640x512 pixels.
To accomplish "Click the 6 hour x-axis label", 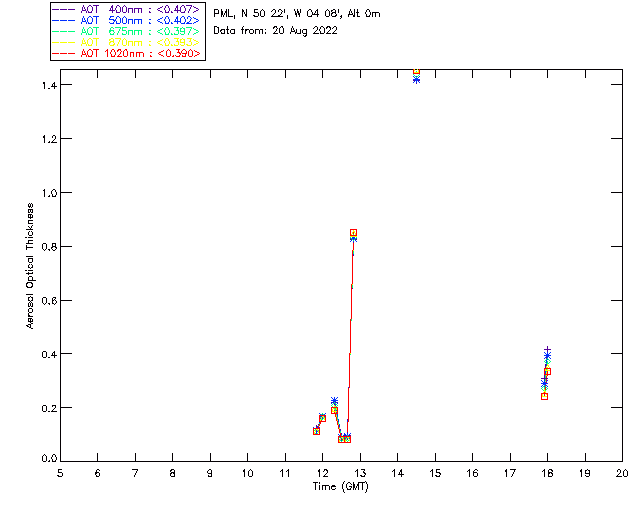I will point(98,473).
